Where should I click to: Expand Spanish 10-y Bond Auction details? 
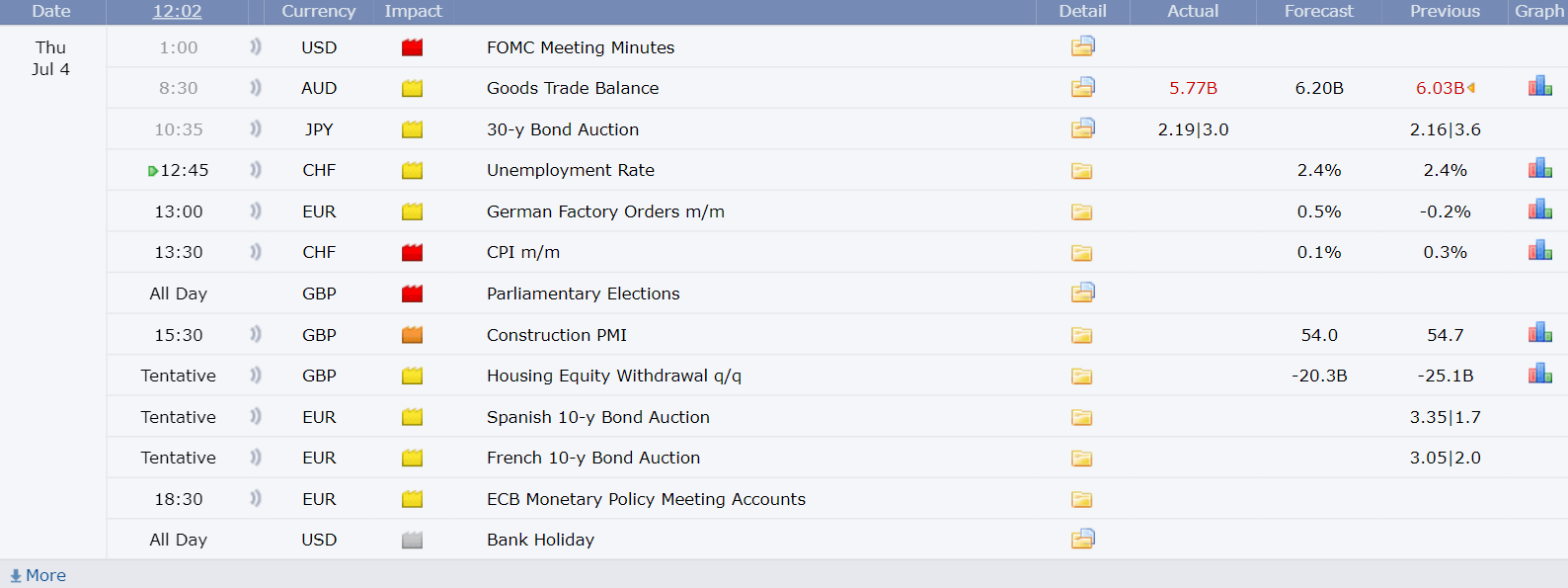pyautogui.click(x=1082, y=417)
